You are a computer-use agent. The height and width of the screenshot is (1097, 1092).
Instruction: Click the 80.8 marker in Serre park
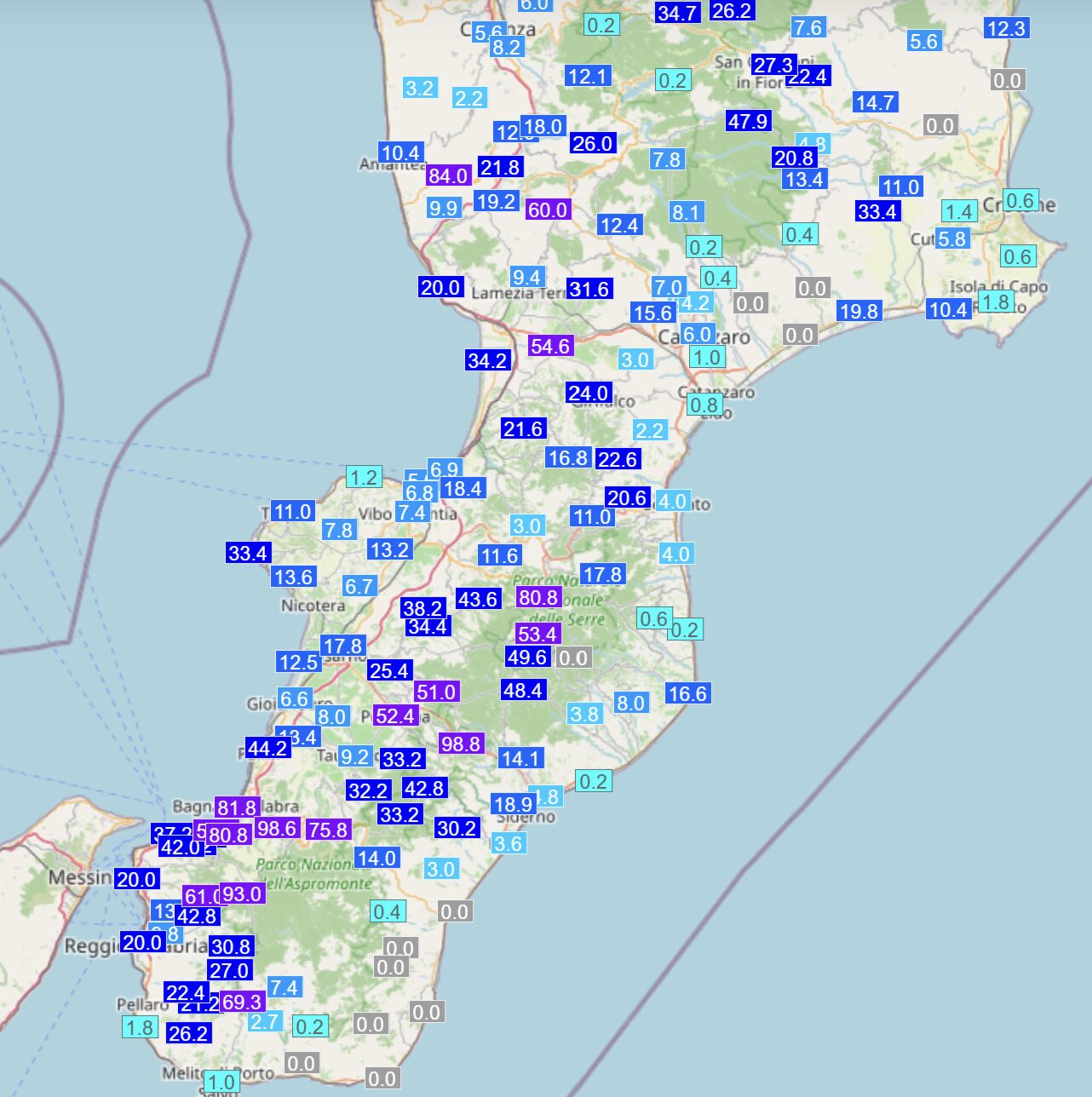538,597
